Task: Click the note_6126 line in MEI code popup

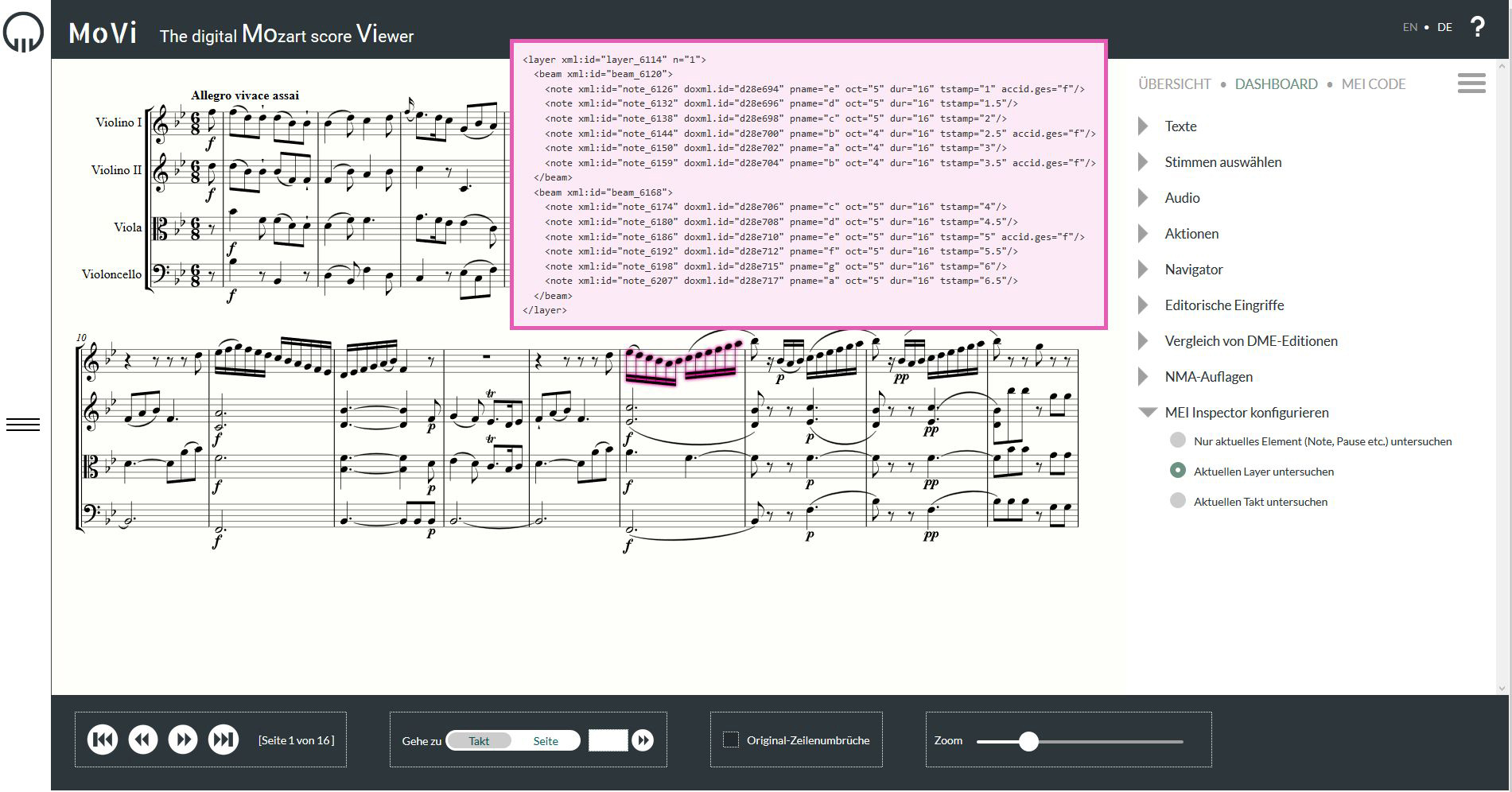Action: click(x=814, y=89)
